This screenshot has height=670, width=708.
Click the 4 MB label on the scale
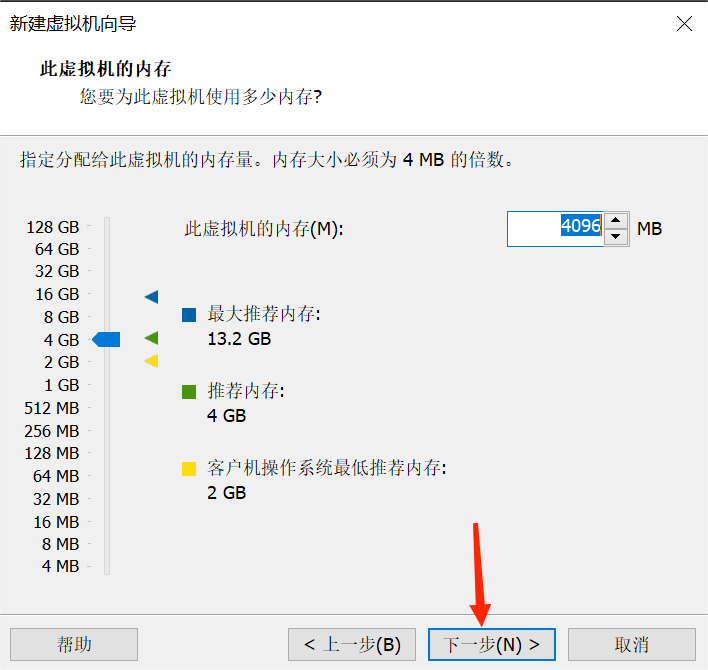(61, 566)
